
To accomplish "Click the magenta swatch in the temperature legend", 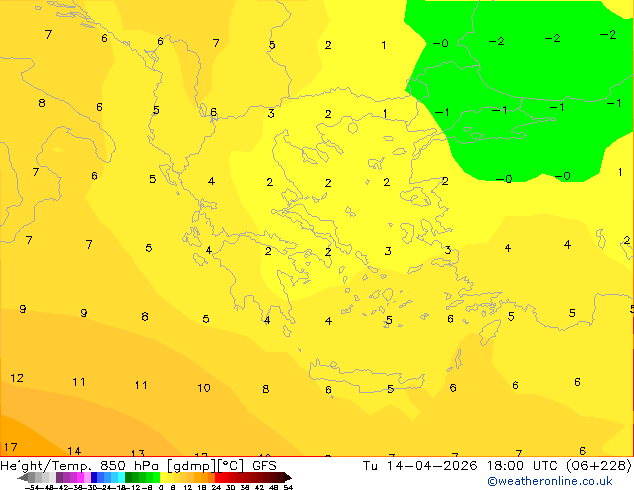I will click(80, 477).
